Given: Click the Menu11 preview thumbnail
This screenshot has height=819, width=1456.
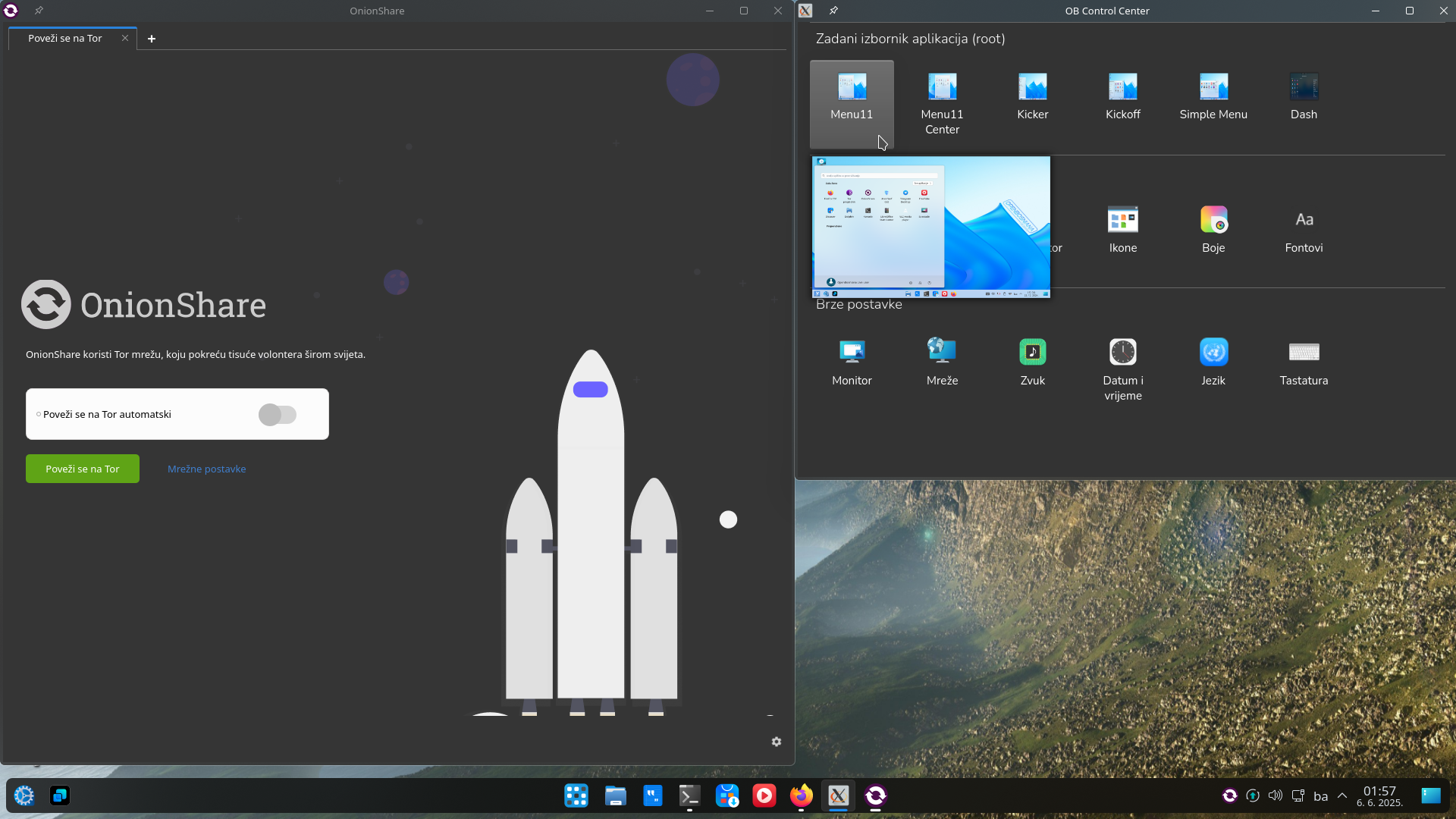Looking at the screenshot, I should coord(931,227).
